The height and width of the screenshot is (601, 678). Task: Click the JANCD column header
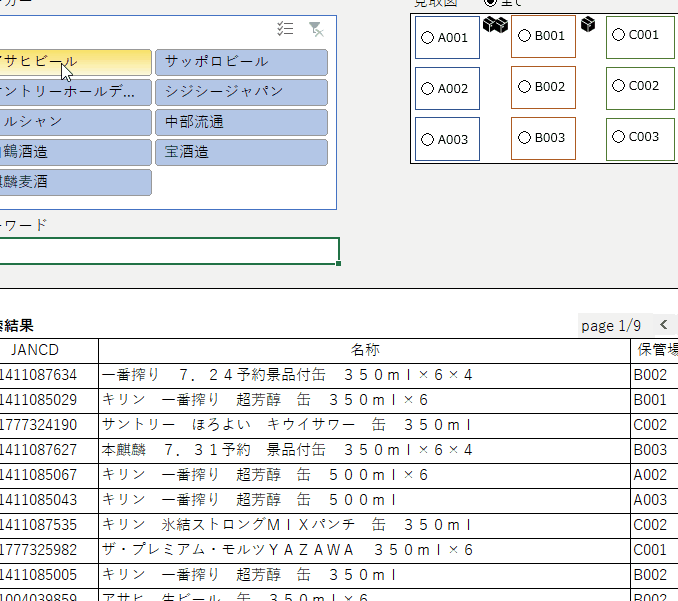pos(49,351)
